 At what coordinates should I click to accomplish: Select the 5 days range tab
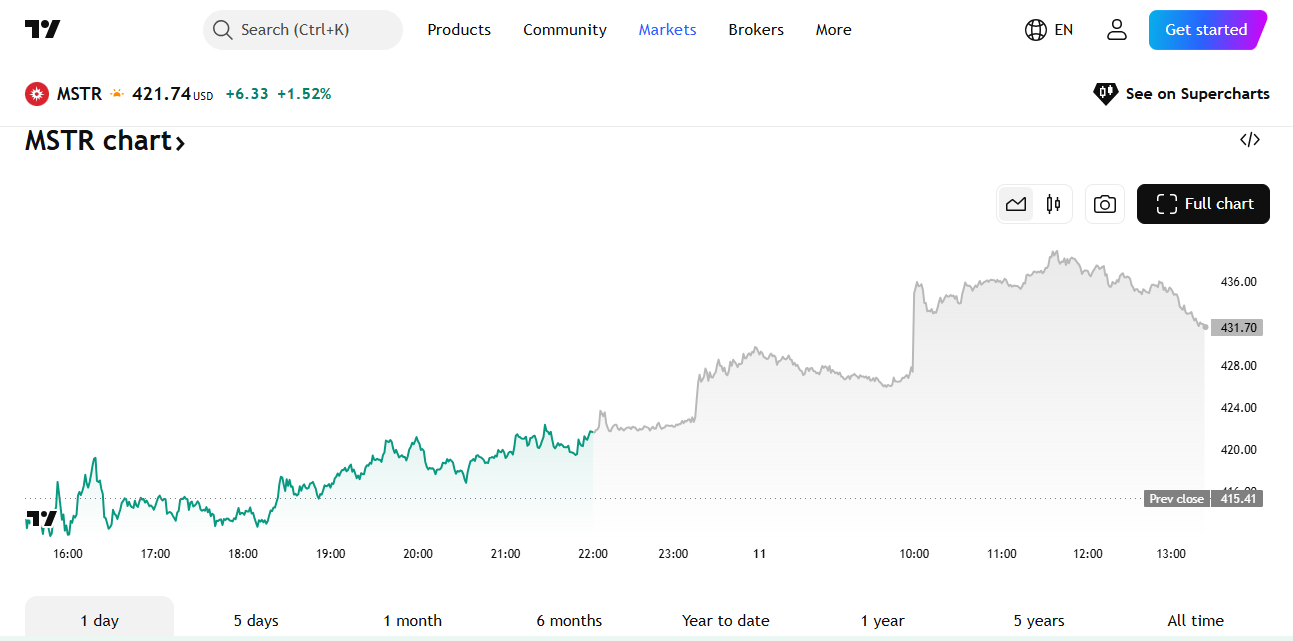click(x=256, y=620)
